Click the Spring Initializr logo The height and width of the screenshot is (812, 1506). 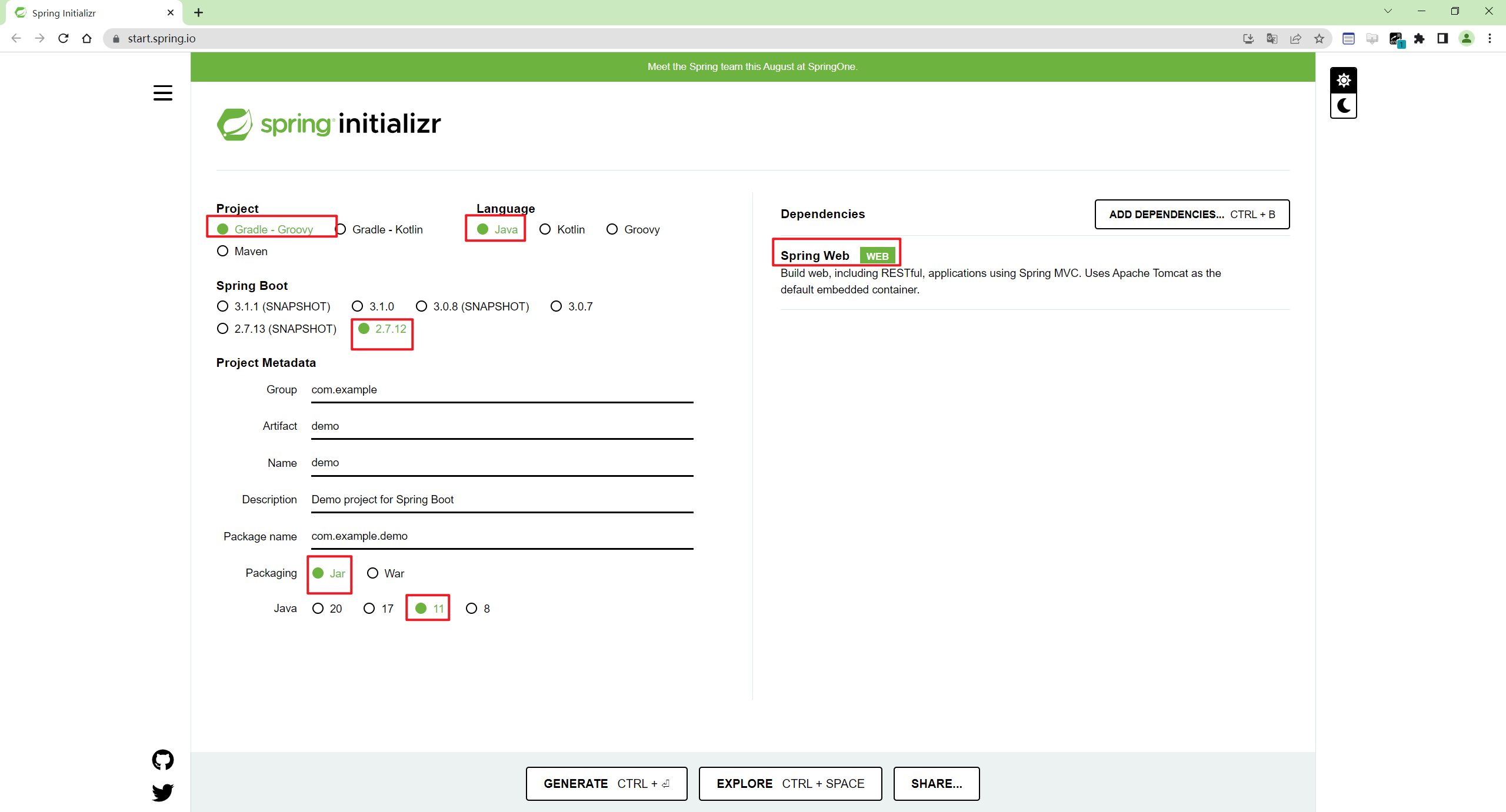point(329,123)
